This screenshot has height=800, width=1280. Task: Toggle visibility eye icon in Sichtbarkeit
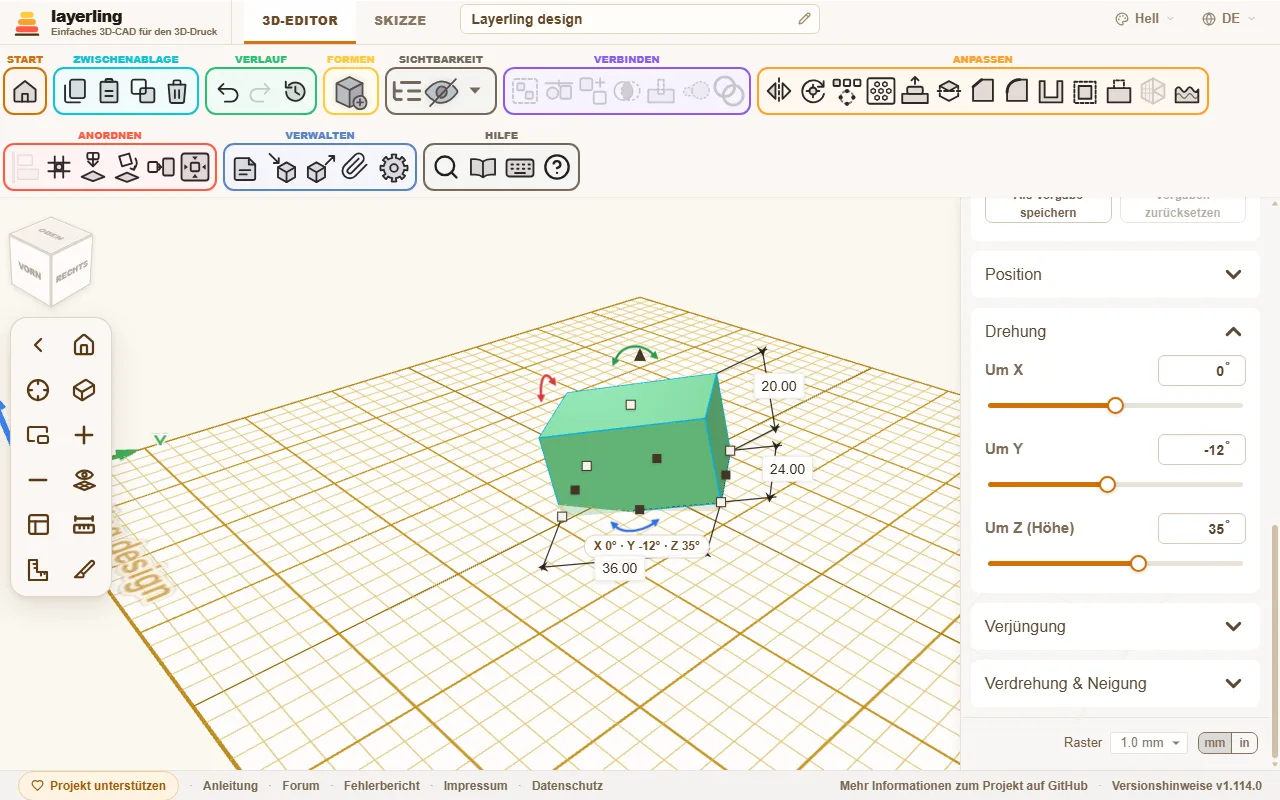441,92
